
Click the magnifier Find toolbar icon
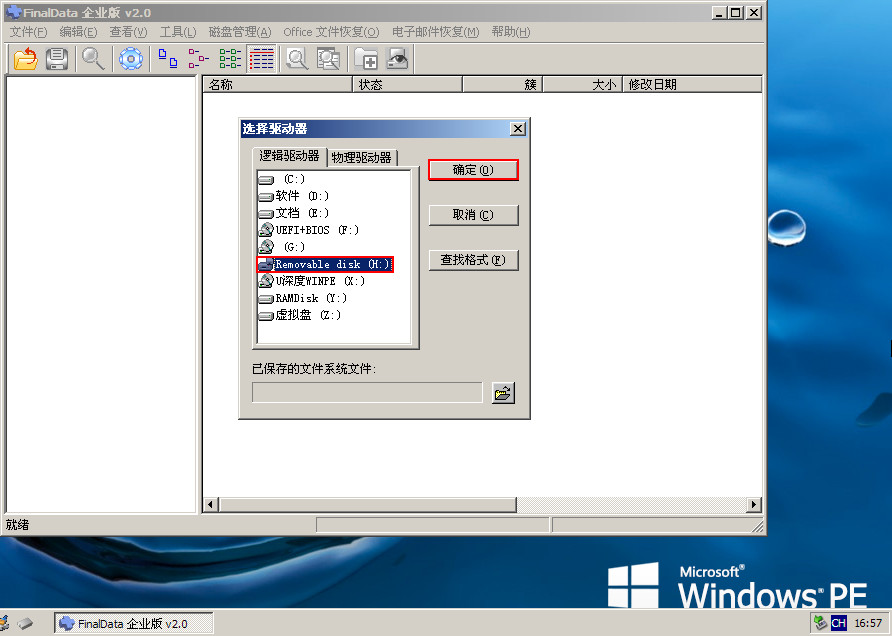tap(93, 59)
